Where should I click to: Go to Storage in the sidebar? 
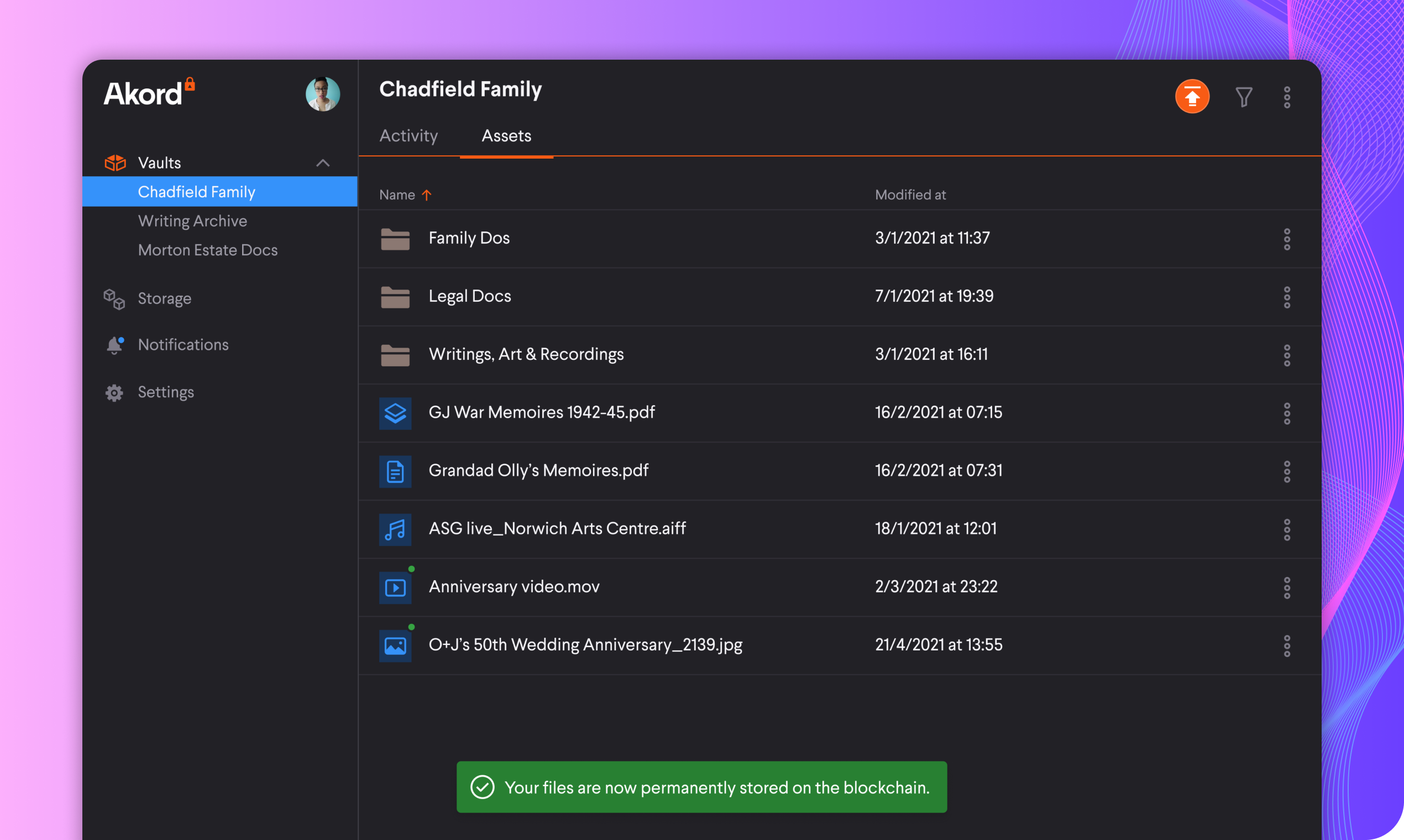[x=164, y=298]
